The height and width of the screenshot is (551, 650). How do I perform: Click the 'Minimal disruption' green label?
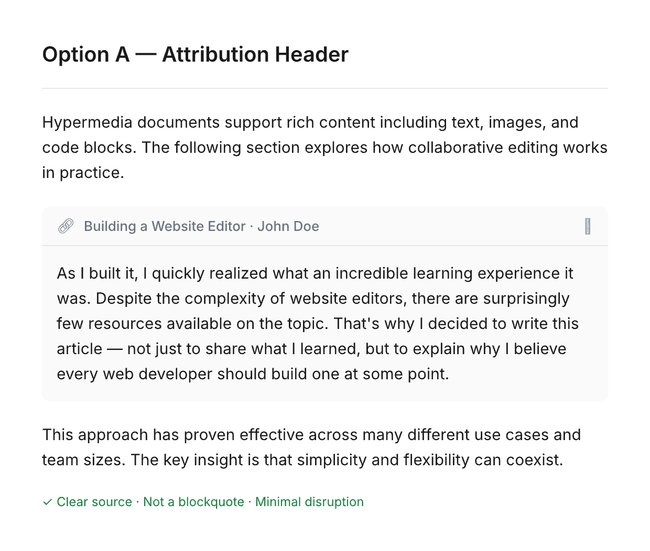pyautogui.click(x=309, y=502)
